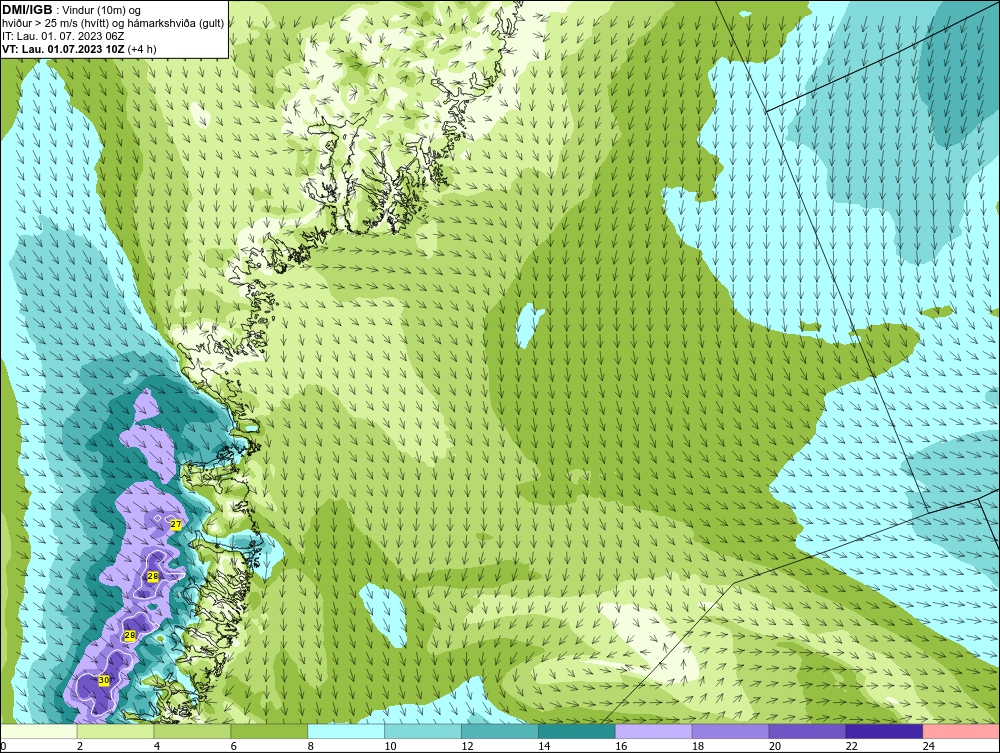Select the pink above-24 m/s legend swatch
1000x753 pixels.
pyautogui.click(x=961, y=731)
